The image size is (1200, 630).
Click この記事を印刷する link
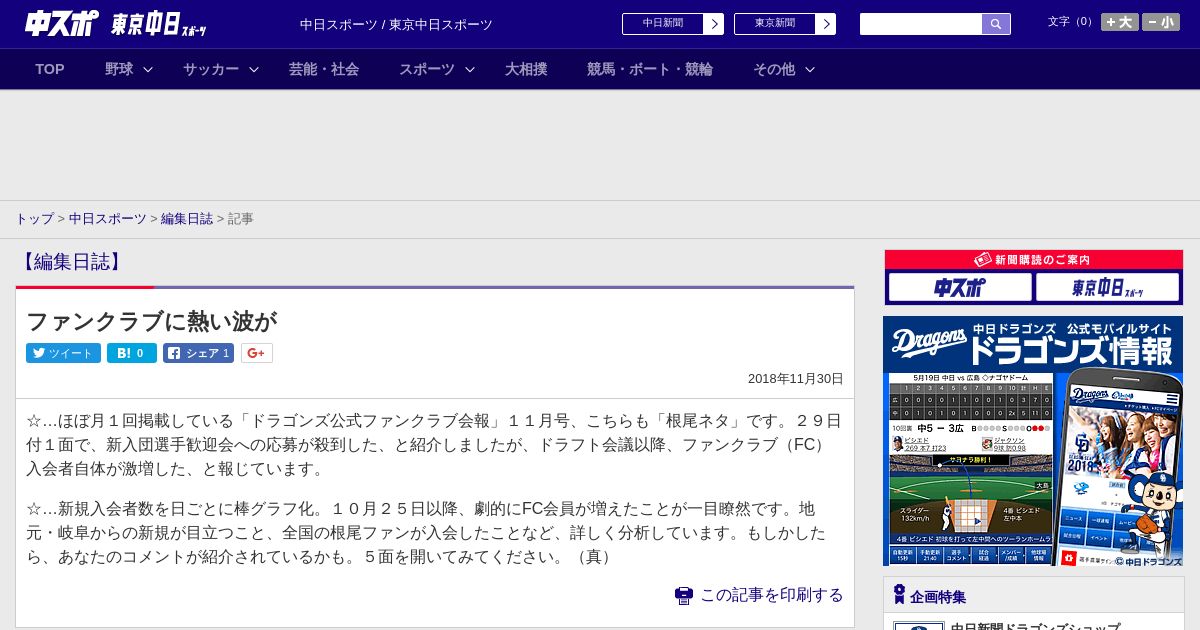771,595
